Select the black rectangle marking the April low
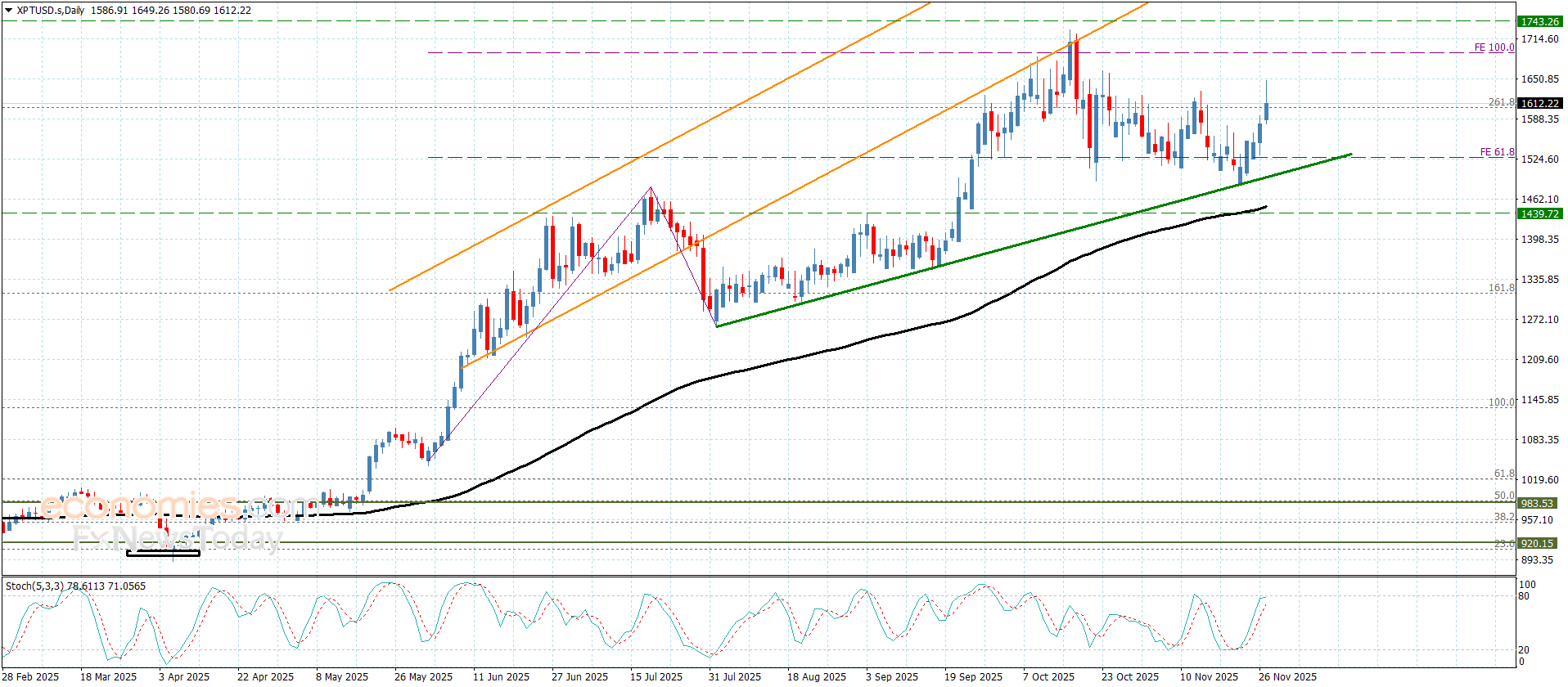 (x=163, y=554)
